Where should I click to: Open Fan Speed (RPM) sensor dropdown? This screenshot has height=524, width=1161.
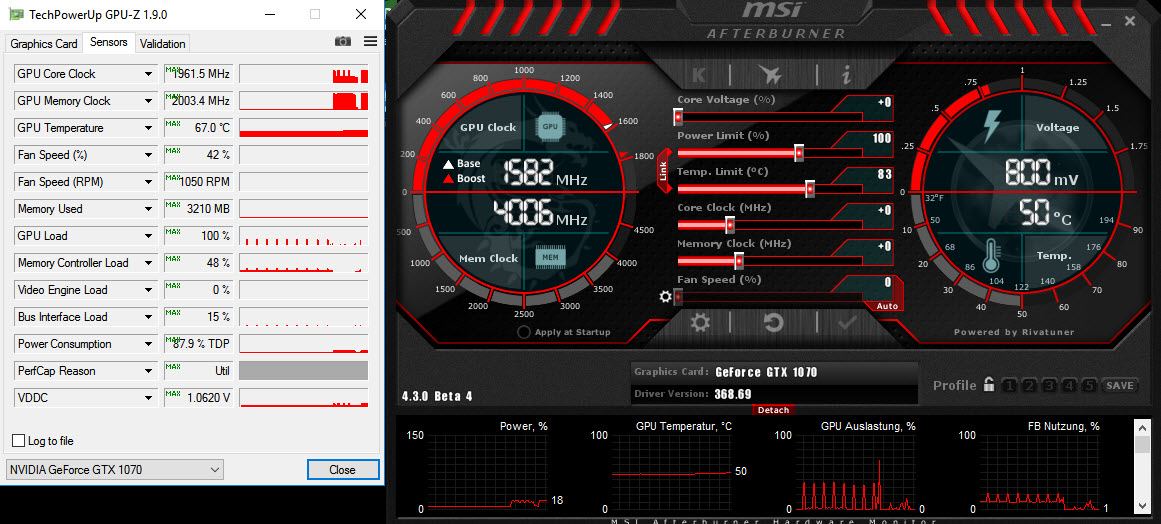(x=148, y=182)
